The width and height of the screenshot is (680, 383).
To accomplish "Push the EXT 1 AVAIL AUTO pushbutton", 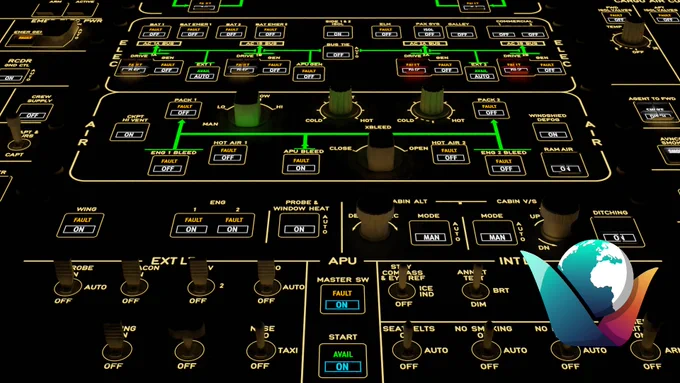I will (x=203, y=73).
